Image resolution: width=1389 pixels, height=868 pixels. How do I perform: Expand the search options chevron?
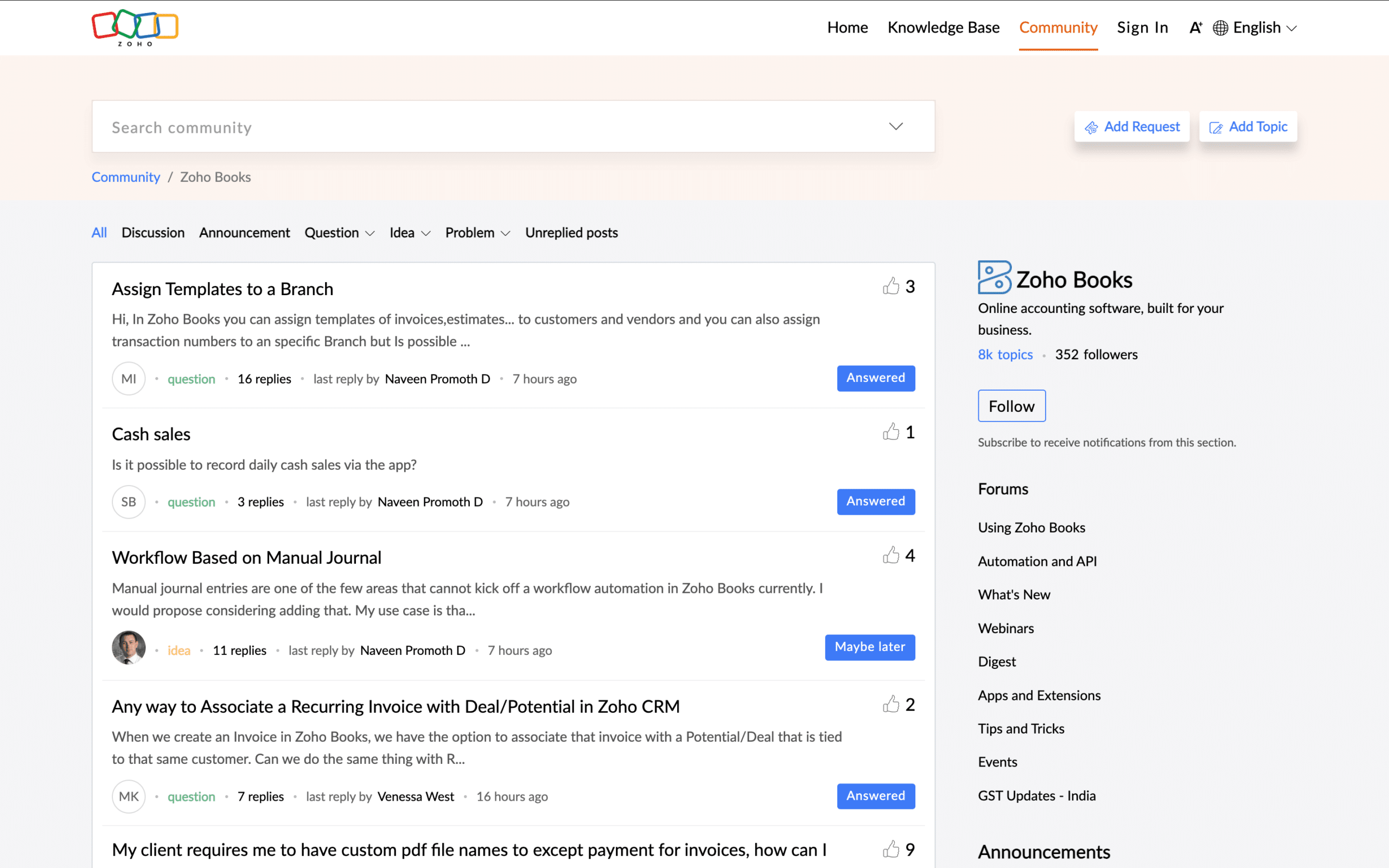point(895,126)
